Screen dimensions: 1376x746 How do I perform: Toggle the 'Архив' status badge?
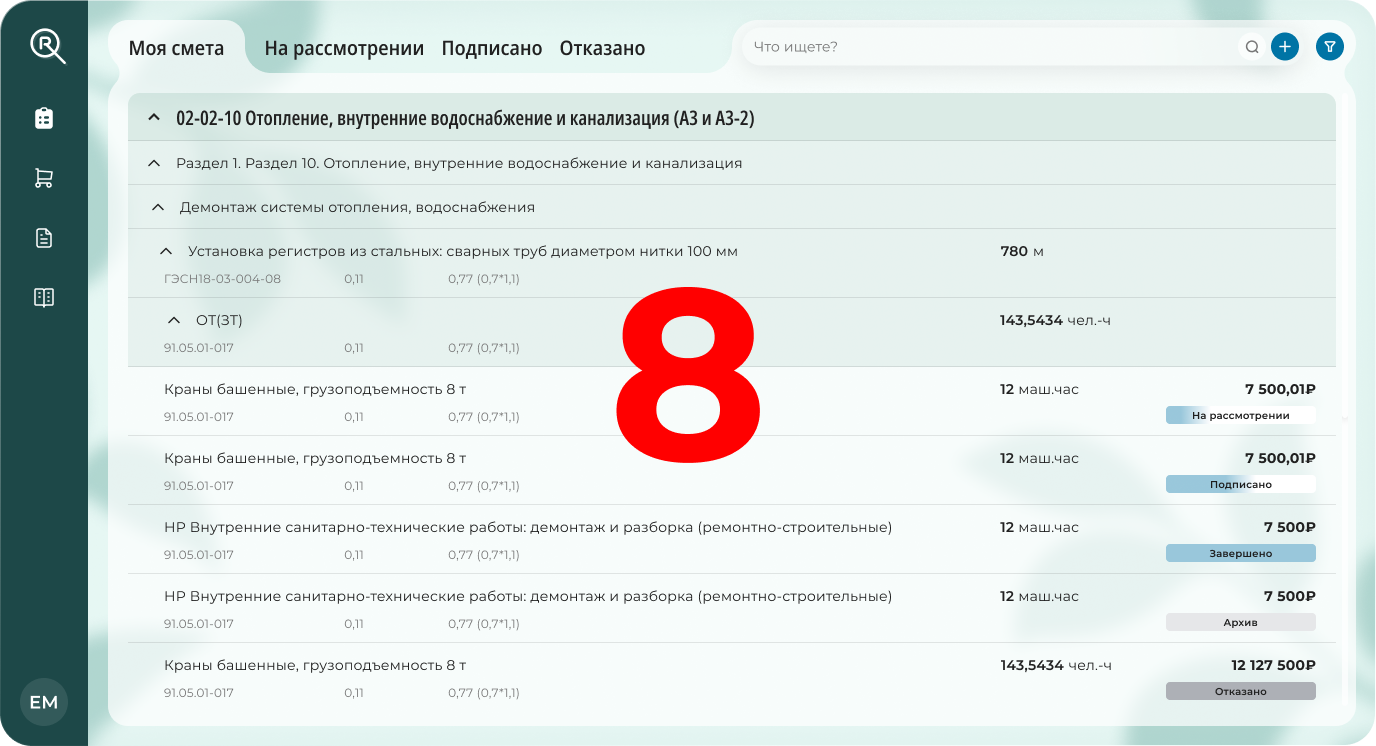[1240, 621]
